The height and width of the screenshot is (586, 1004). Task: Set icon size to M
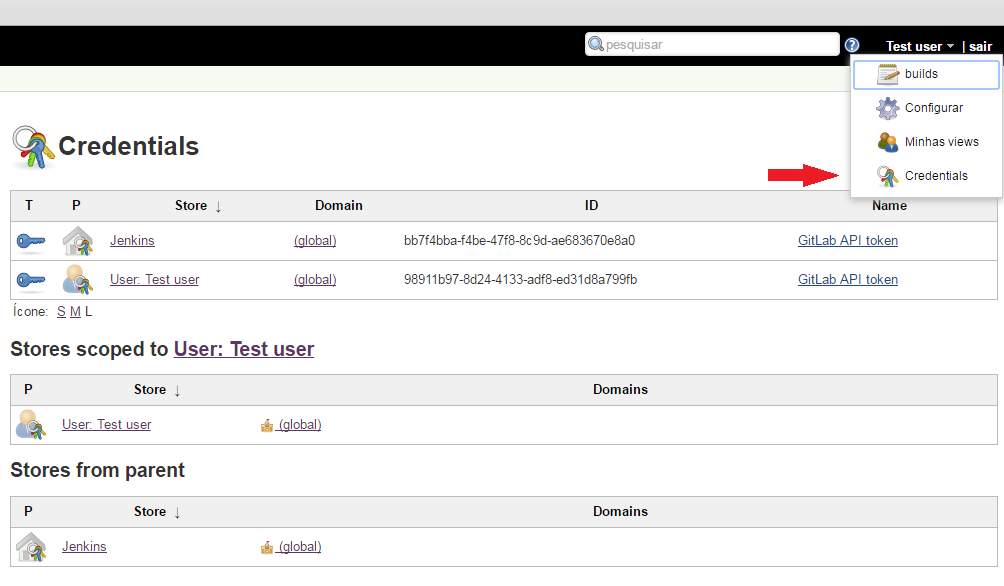75,311
